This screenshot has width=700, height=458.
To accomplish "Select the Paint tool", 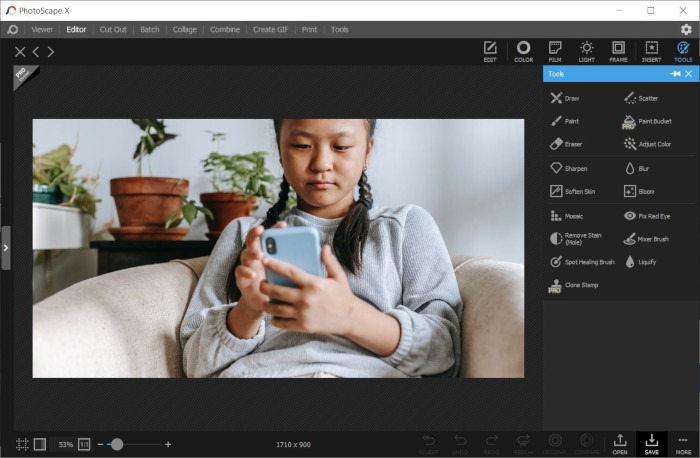I will tap(565, 121).
